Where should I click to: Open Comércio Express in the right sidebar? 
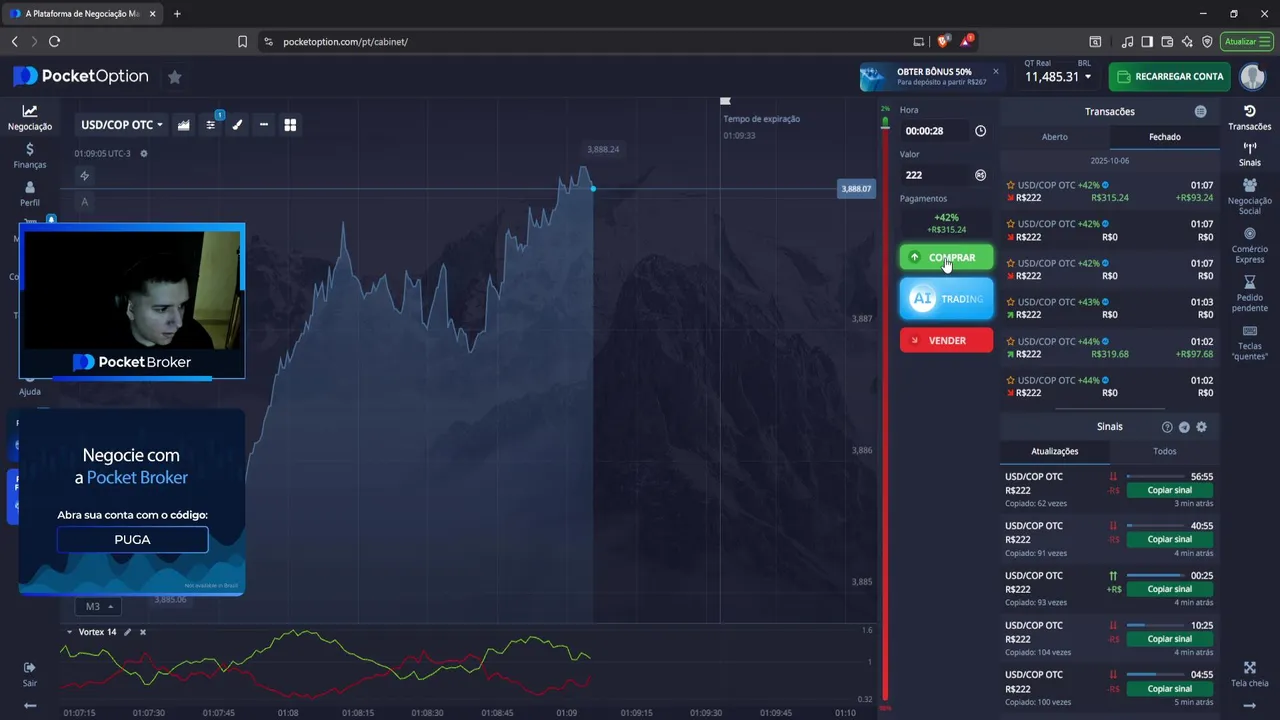[1249, 245]
